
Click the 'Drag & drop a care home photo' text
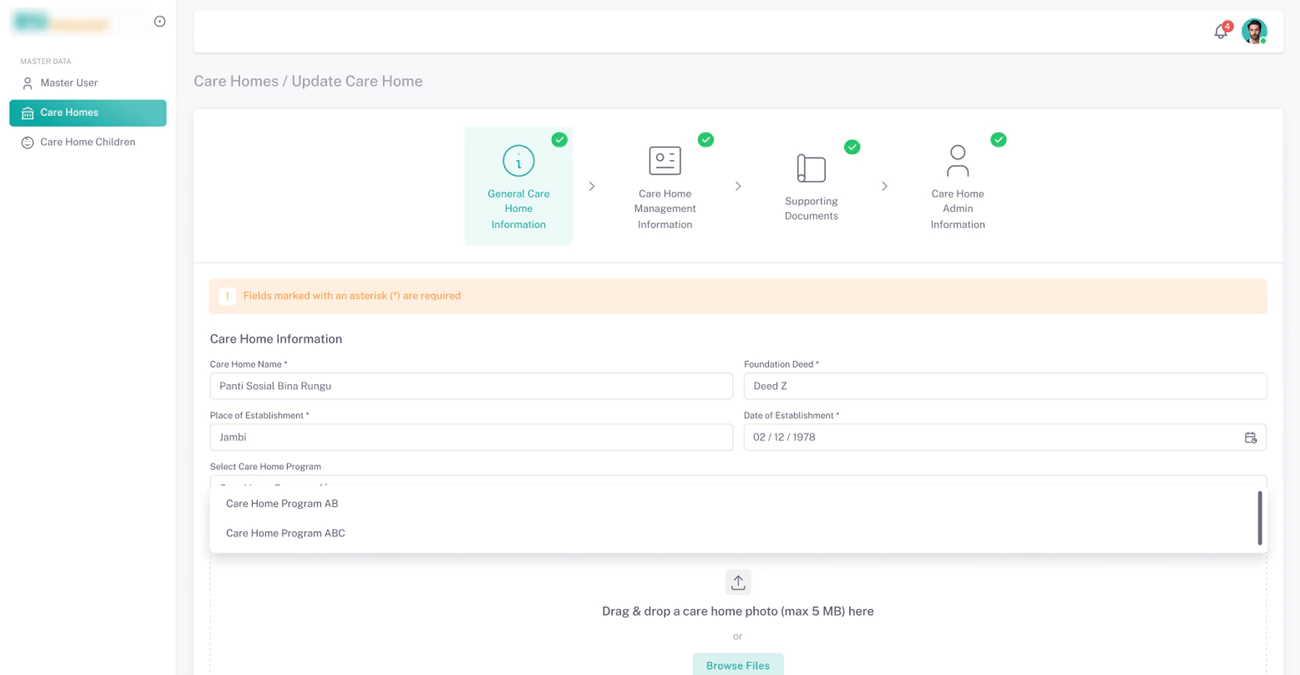[738, 611]
